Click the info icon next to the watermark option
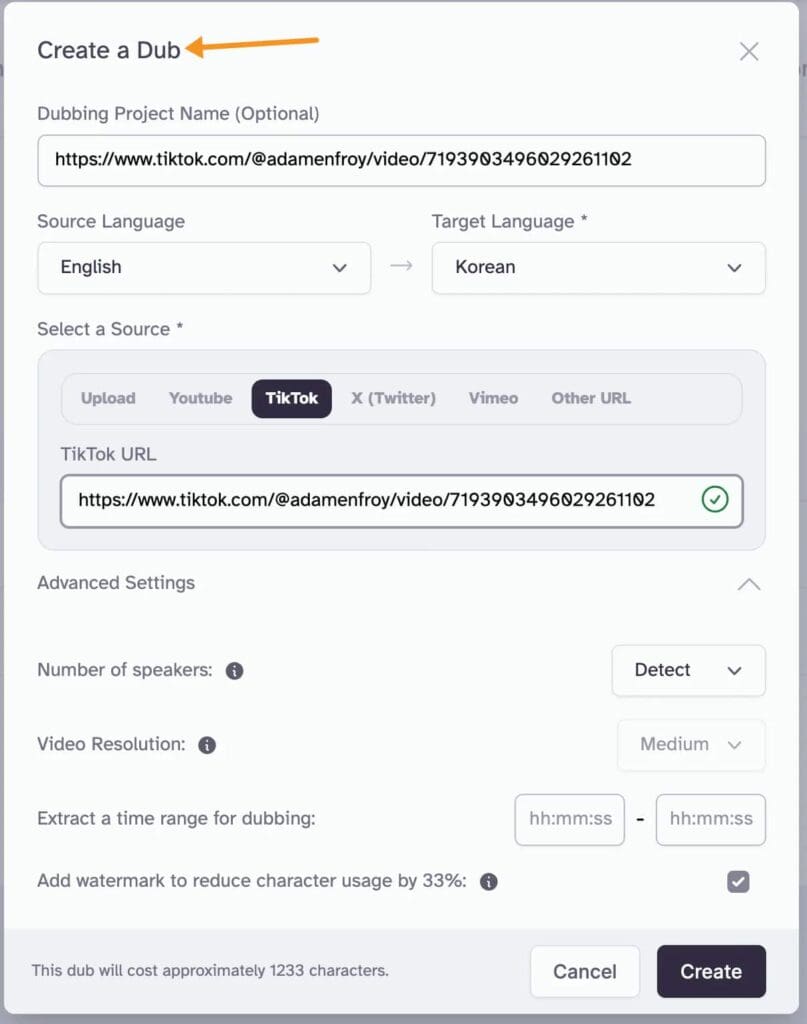 point(489,882)
